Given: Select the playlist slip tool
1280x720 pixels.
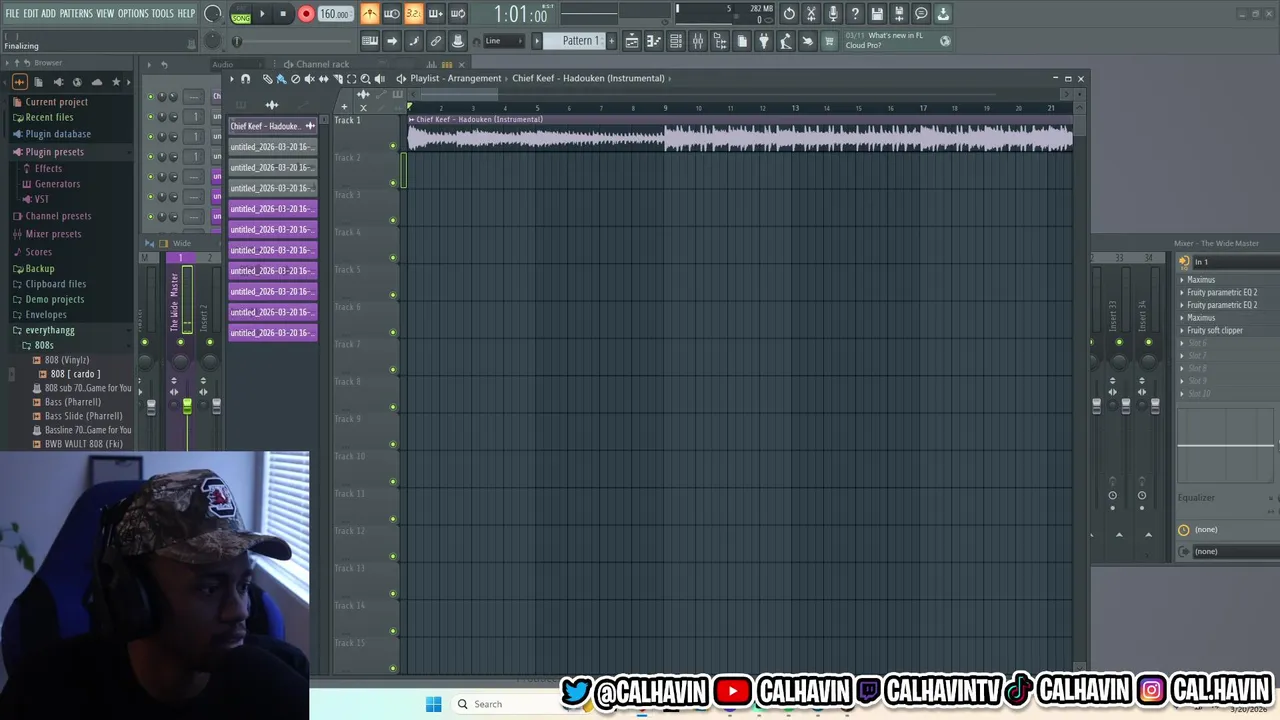Looking at the screenshot, I should [323, 79].
